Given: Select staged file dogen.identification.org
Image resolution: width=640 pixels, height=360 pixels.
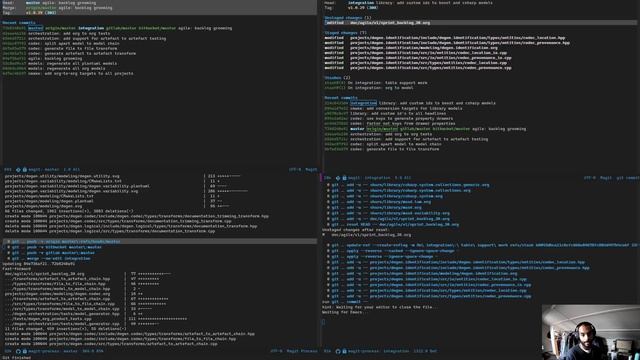Looking at the screenshot, I should [411, 48].
